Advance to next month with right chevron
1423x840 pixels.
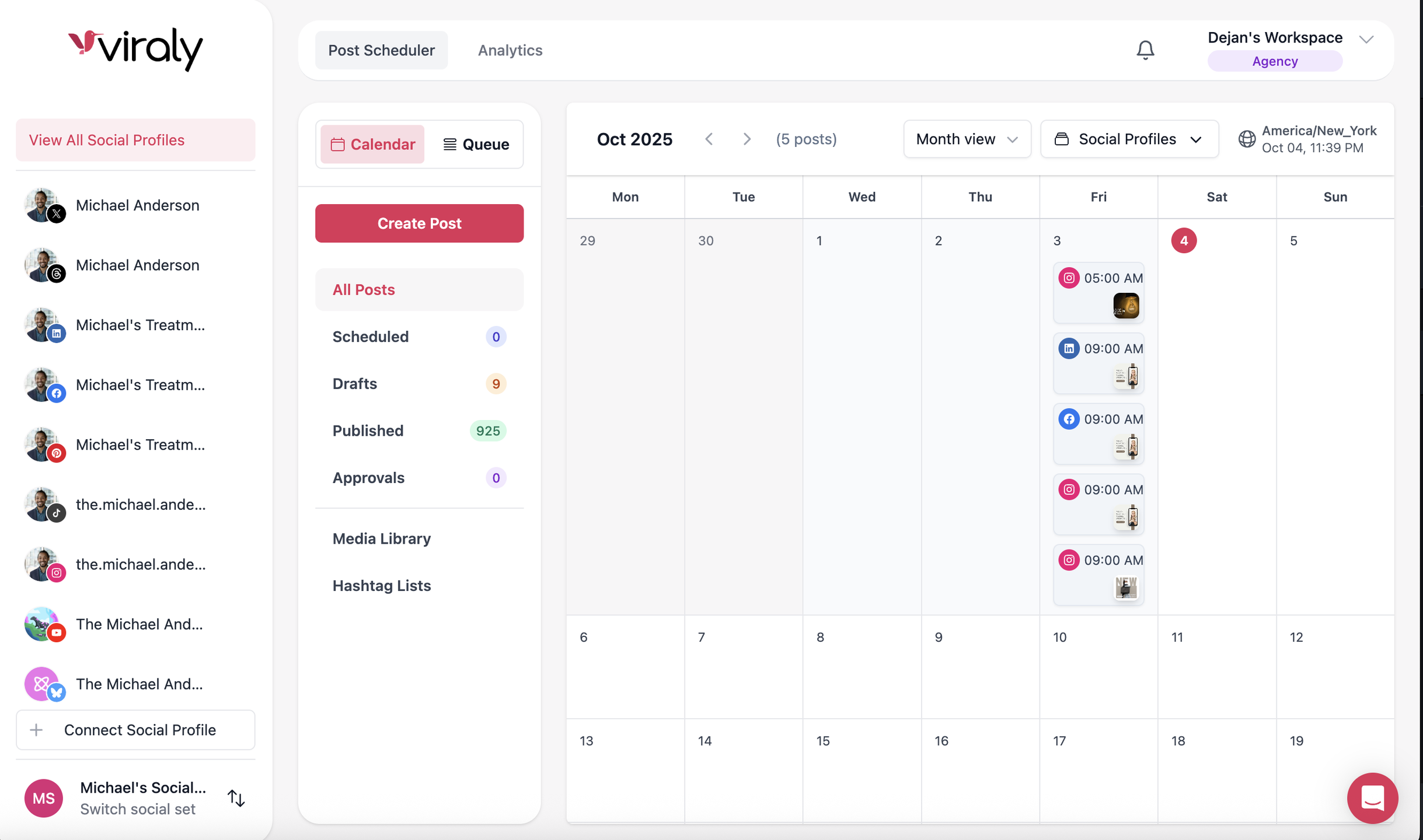747,139
